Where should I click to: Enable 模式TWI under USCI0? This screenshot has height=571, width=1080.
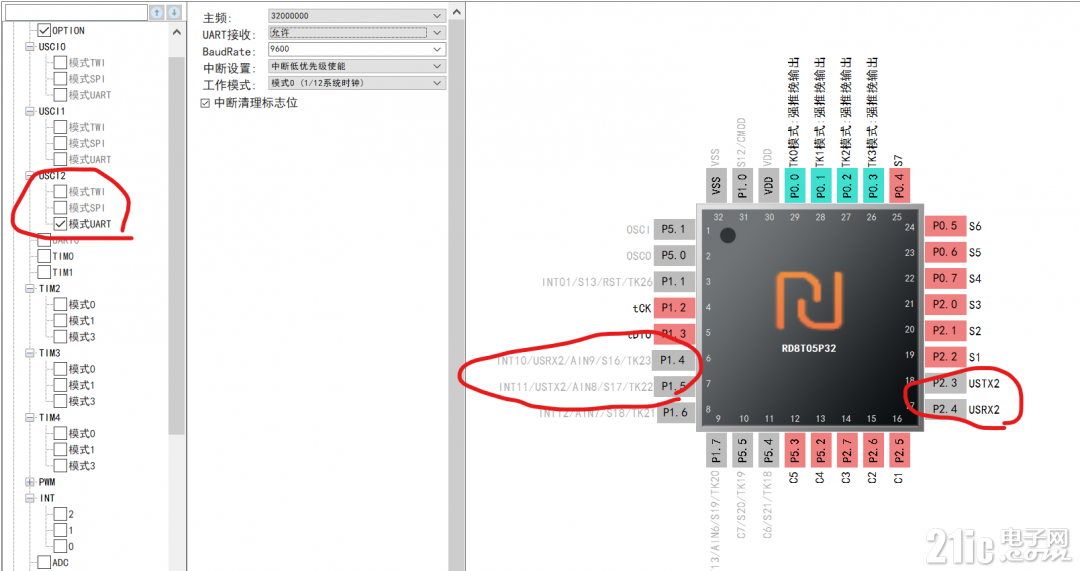click(x=60, y=63)
